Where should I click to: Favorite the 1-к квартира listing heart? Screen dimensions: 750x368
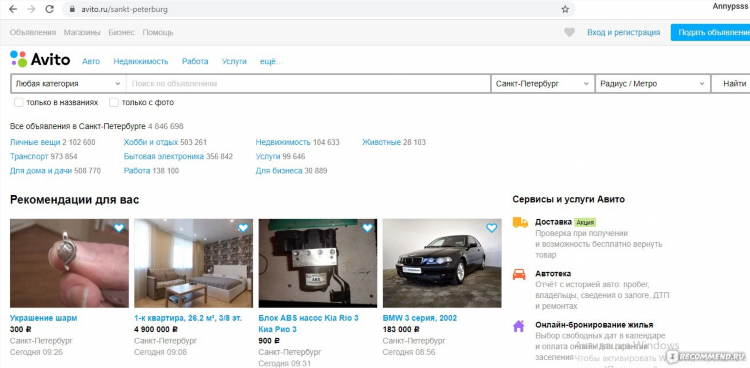tap(243, 228)
